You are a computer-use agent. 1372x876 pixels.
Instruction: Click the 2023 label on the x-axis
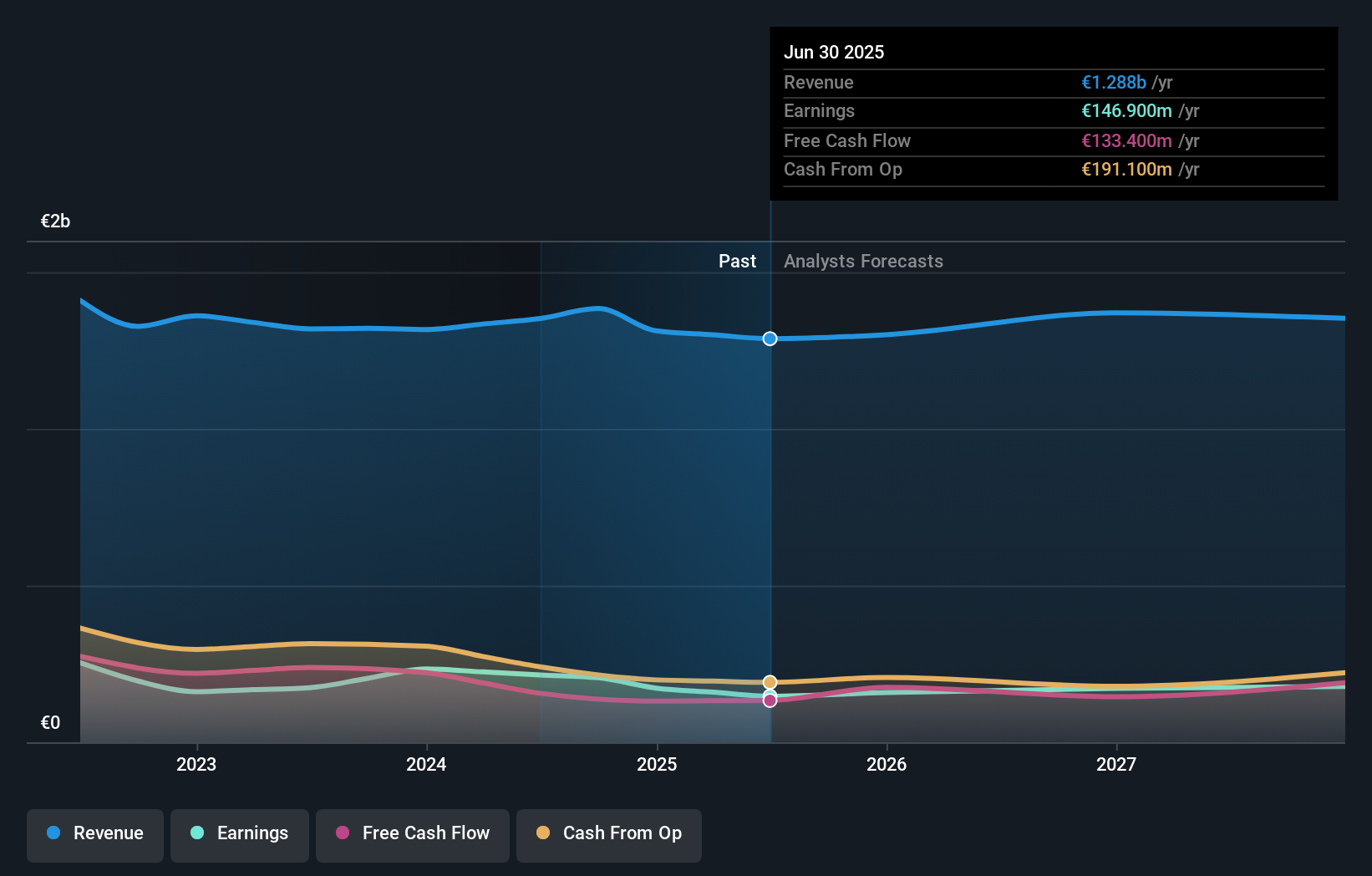(x=196, y=764)
